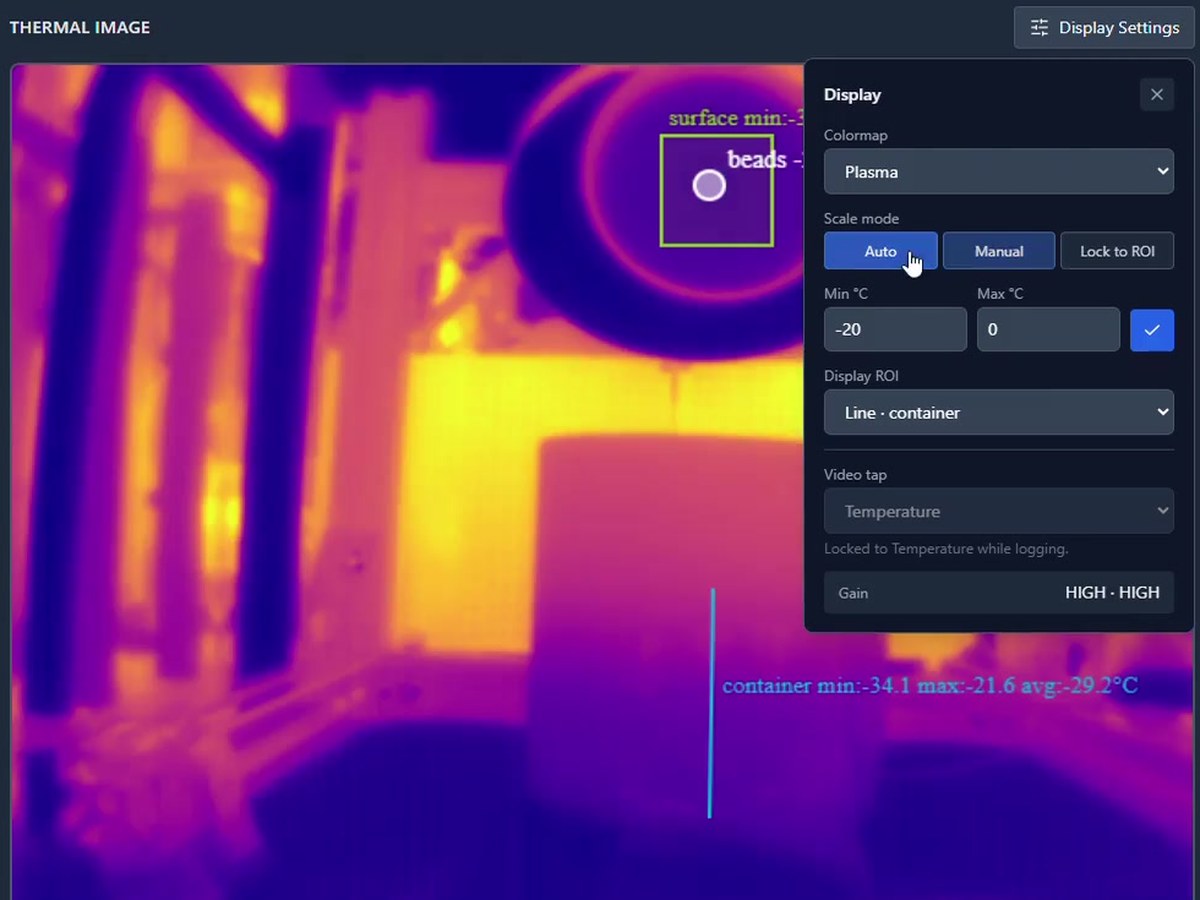Click the Gain HIGH · HIGH value

1112,593
